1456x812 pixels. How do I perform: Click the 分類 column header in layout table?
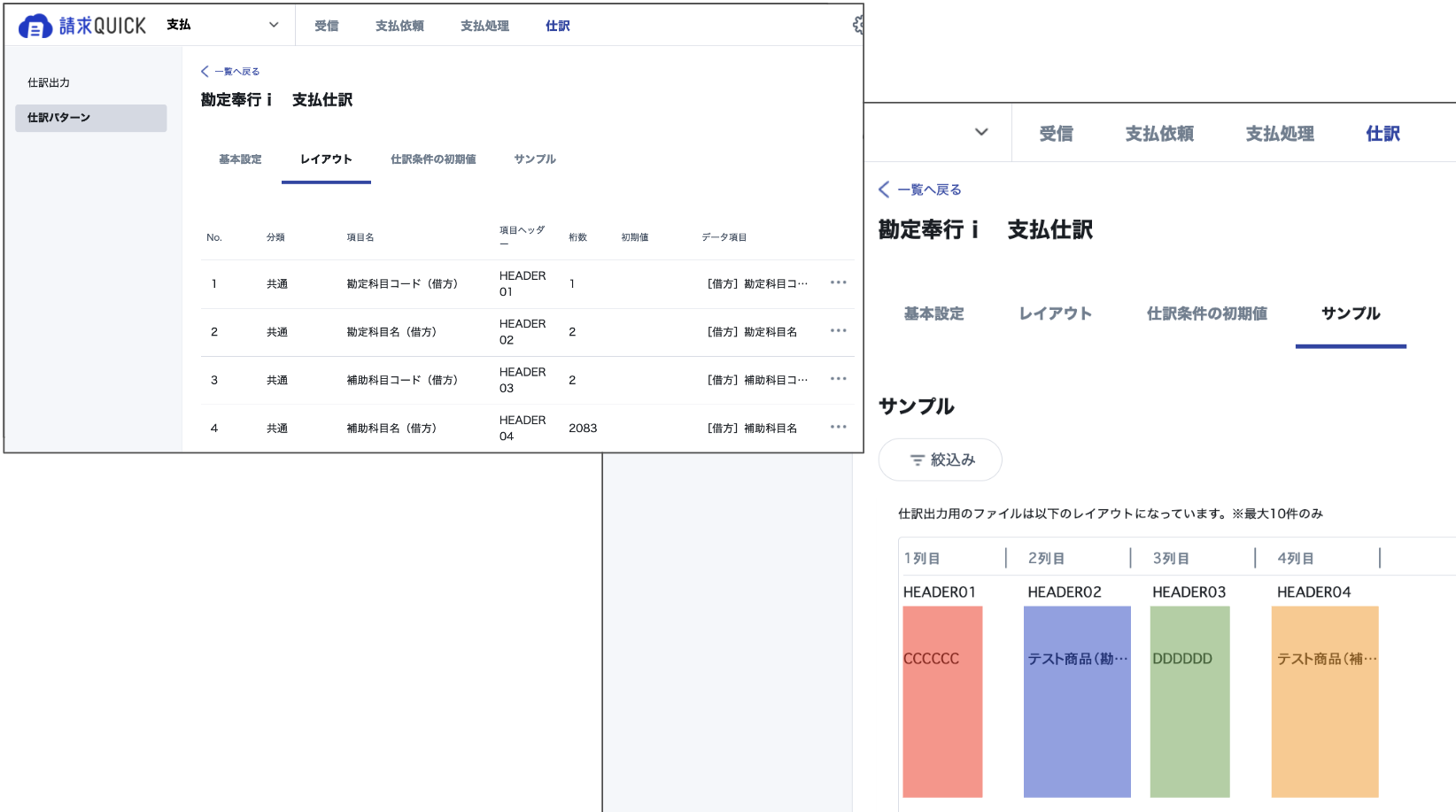[x=275, y=237]
